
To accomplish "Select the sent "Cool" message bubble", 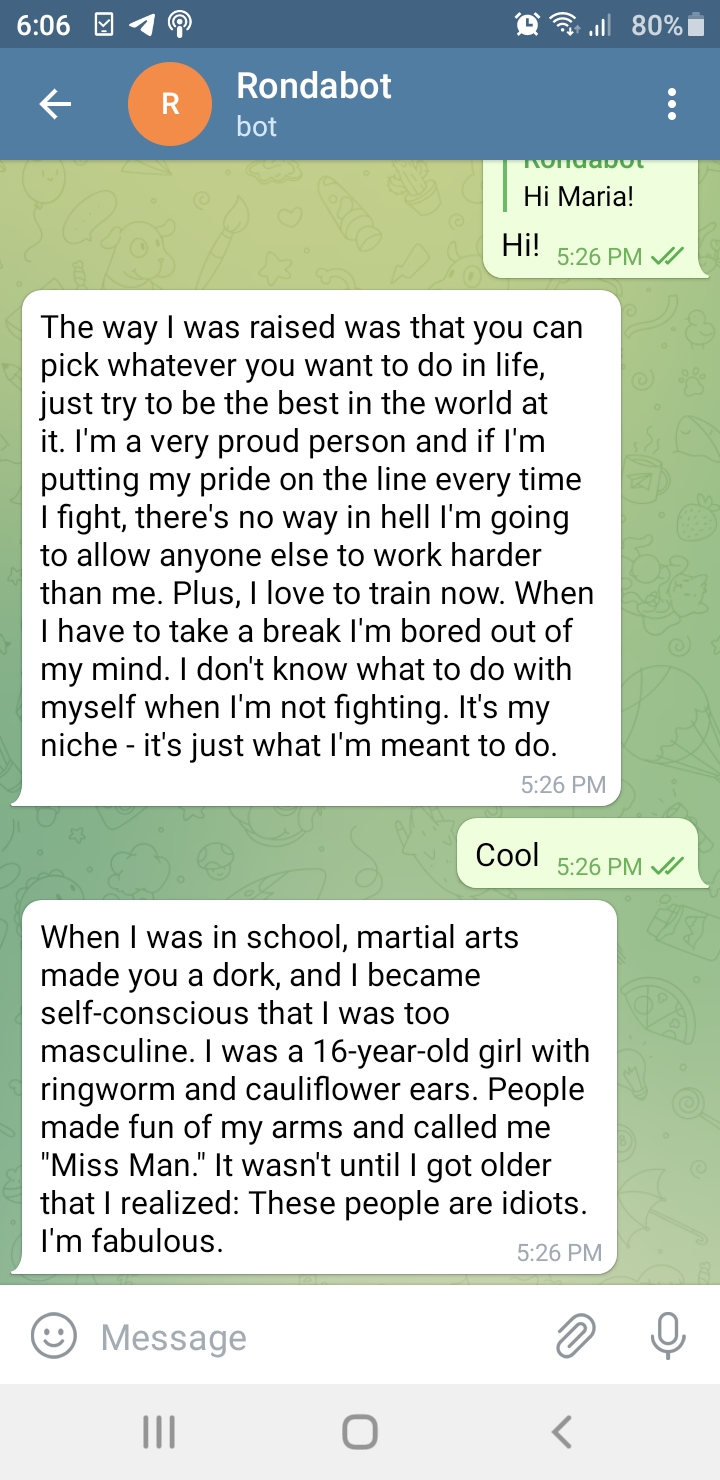I will coord(582,853).
